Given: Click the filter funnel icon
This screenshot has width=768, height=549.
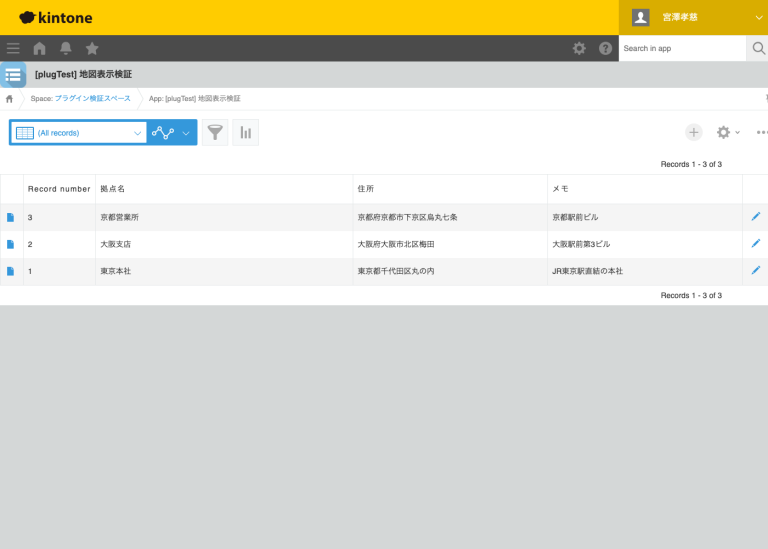Looking at the screenshot, I should point(215,133).
